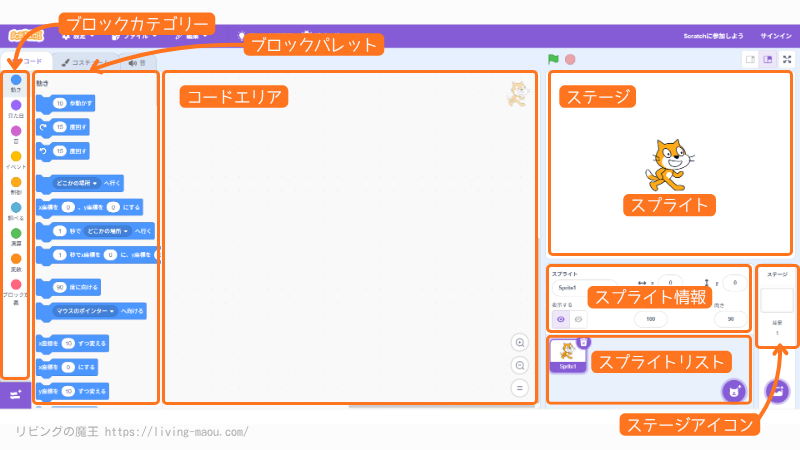Switch to the 音 sound tab
This screenshot has height=450, width=800.
click(135, 62)
